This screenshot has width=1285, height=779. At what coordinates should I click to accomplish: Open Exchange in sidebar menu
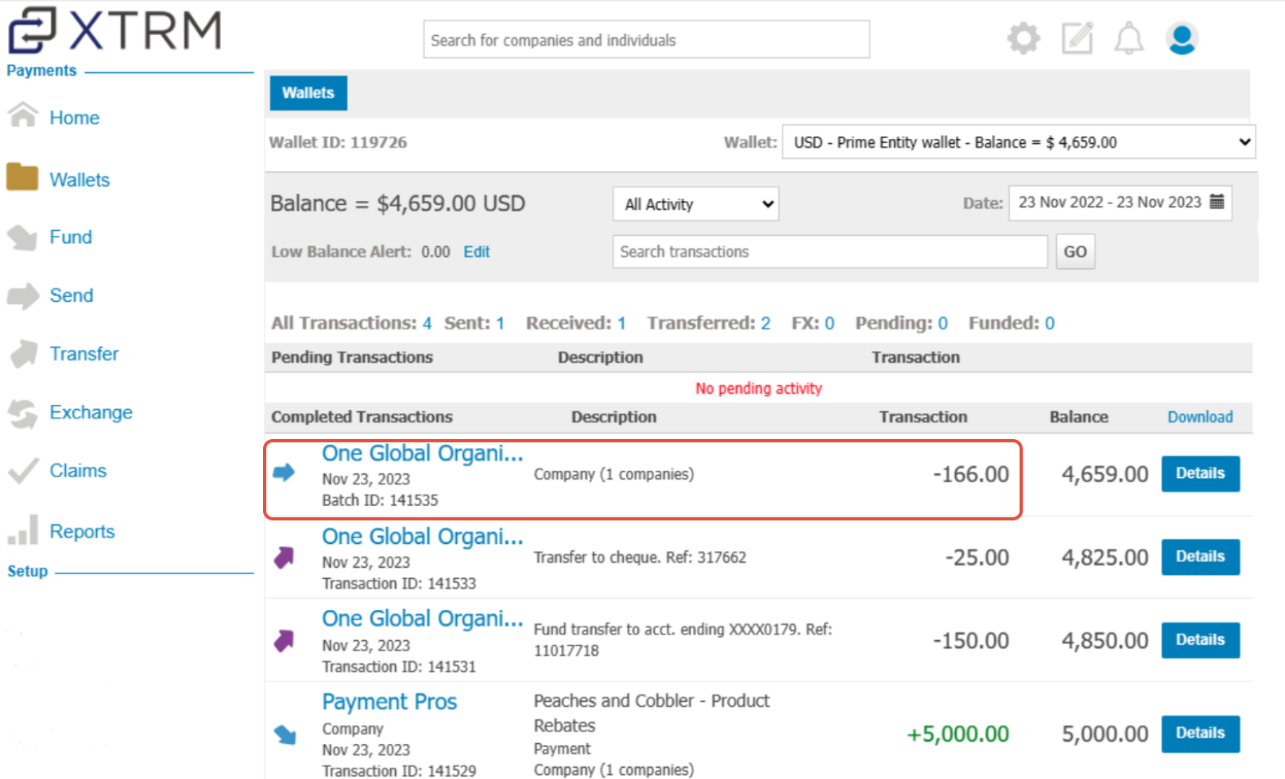[91, 412]
